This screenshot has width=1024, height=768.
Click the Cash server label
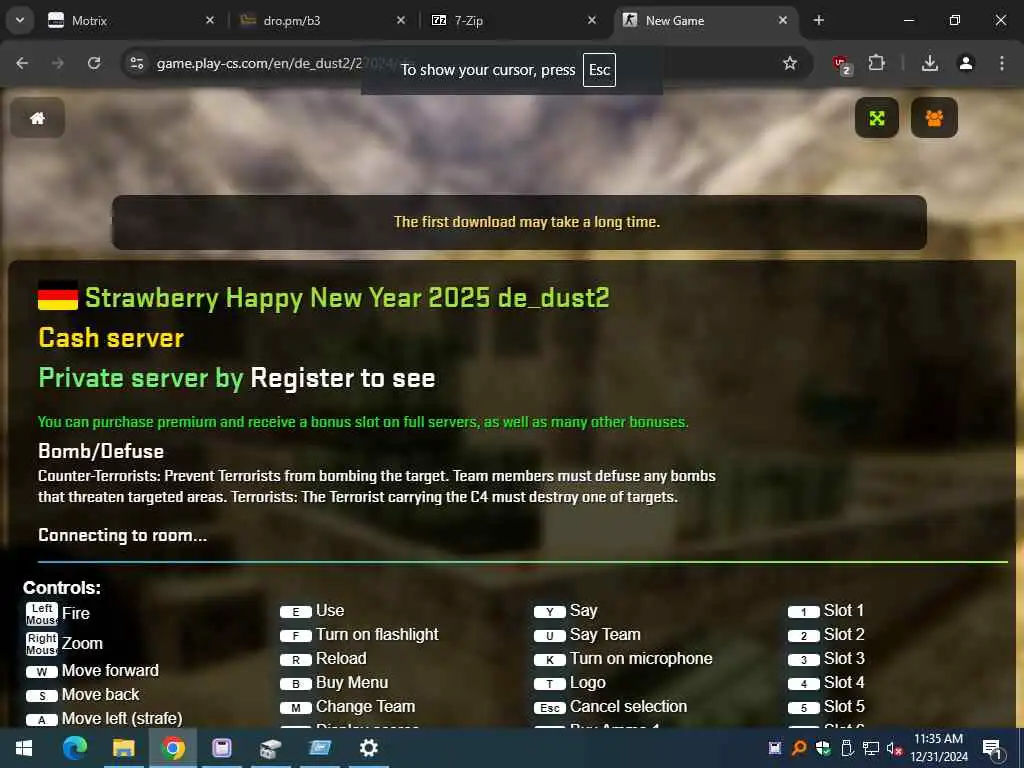pyautogui.click(x=111, y=338)
